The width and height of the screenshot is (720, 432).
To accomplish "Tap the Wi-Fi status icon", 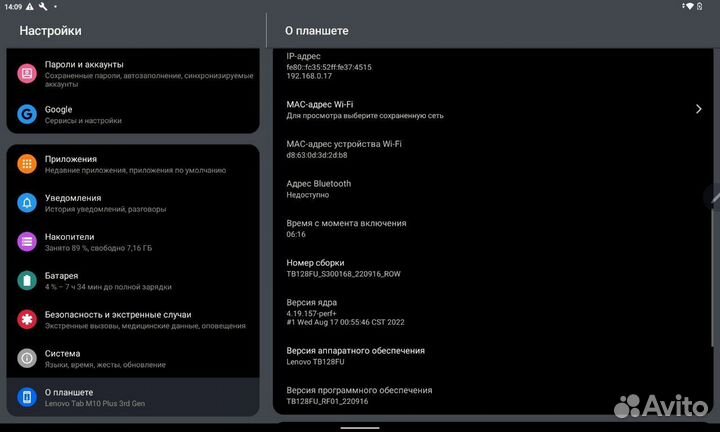I will click(x=688, y=6).
